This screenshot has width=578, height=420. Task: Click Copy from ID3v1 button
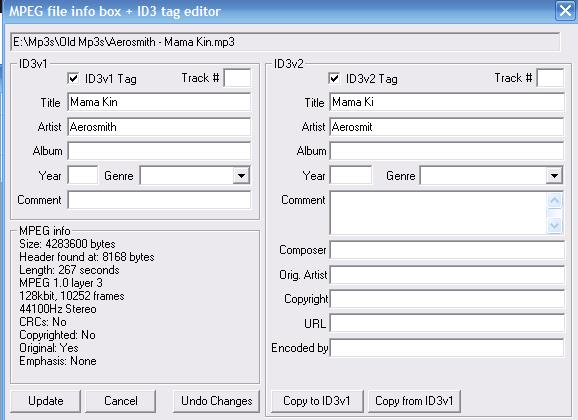(414, 401)
